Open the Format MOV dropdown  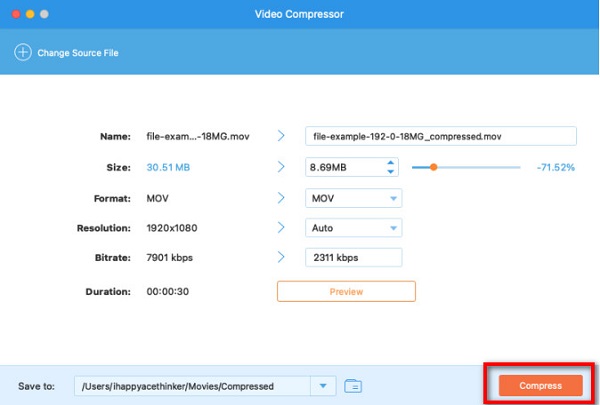[x=354, y=198]
